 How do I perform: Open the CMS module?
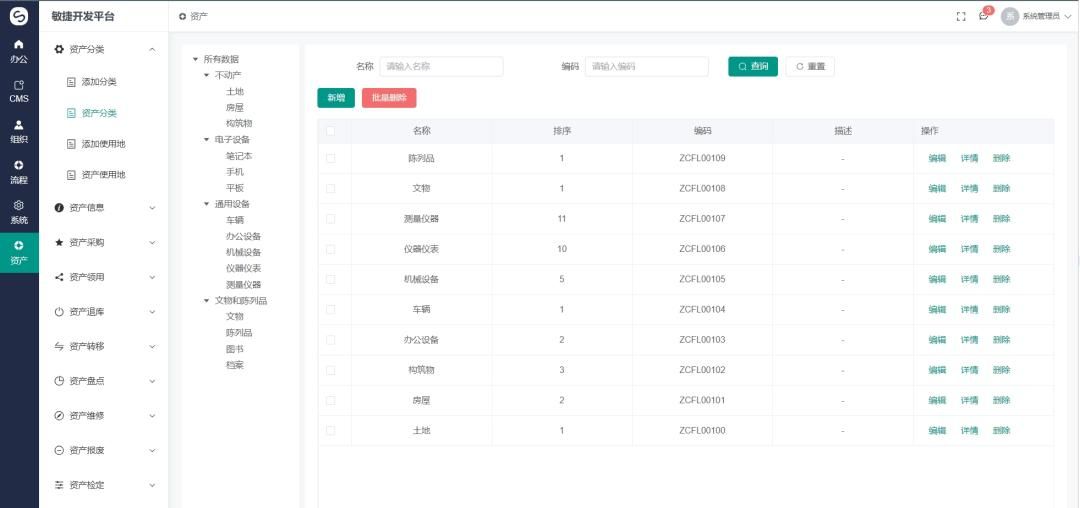coord(19,92)
